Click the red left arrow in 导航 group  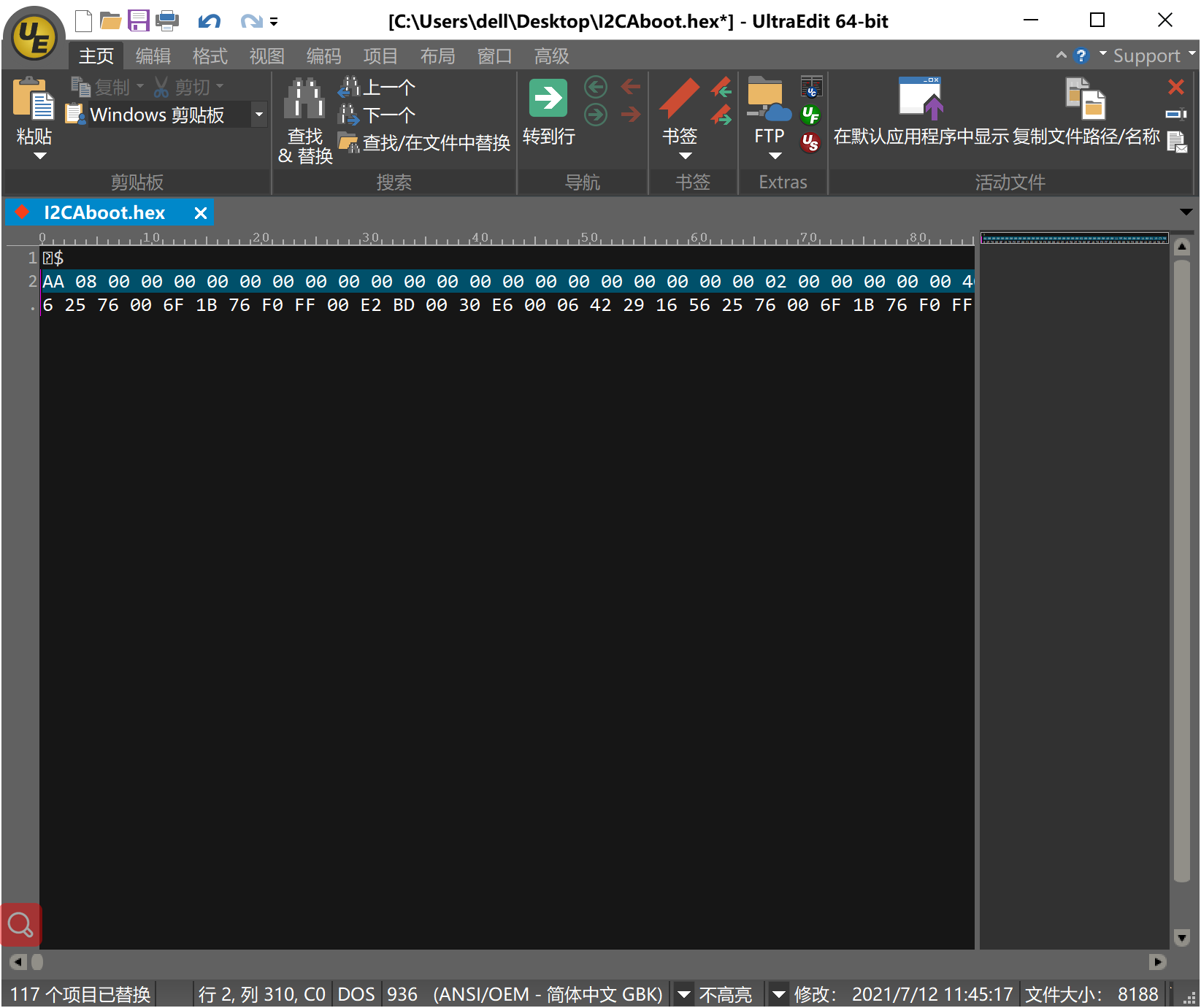[631, 88]
